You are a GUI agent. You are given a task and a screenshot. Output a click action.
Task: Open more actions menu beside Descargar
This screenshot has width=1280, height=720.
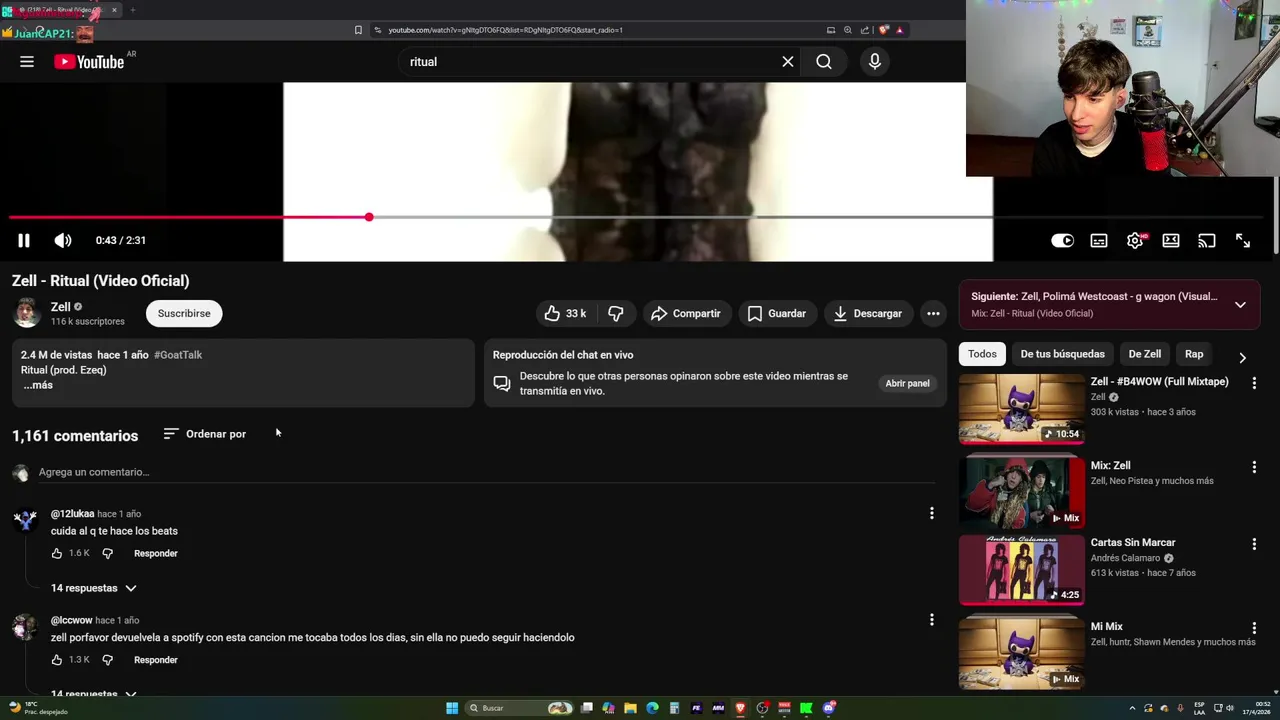(x=933, y=313)
